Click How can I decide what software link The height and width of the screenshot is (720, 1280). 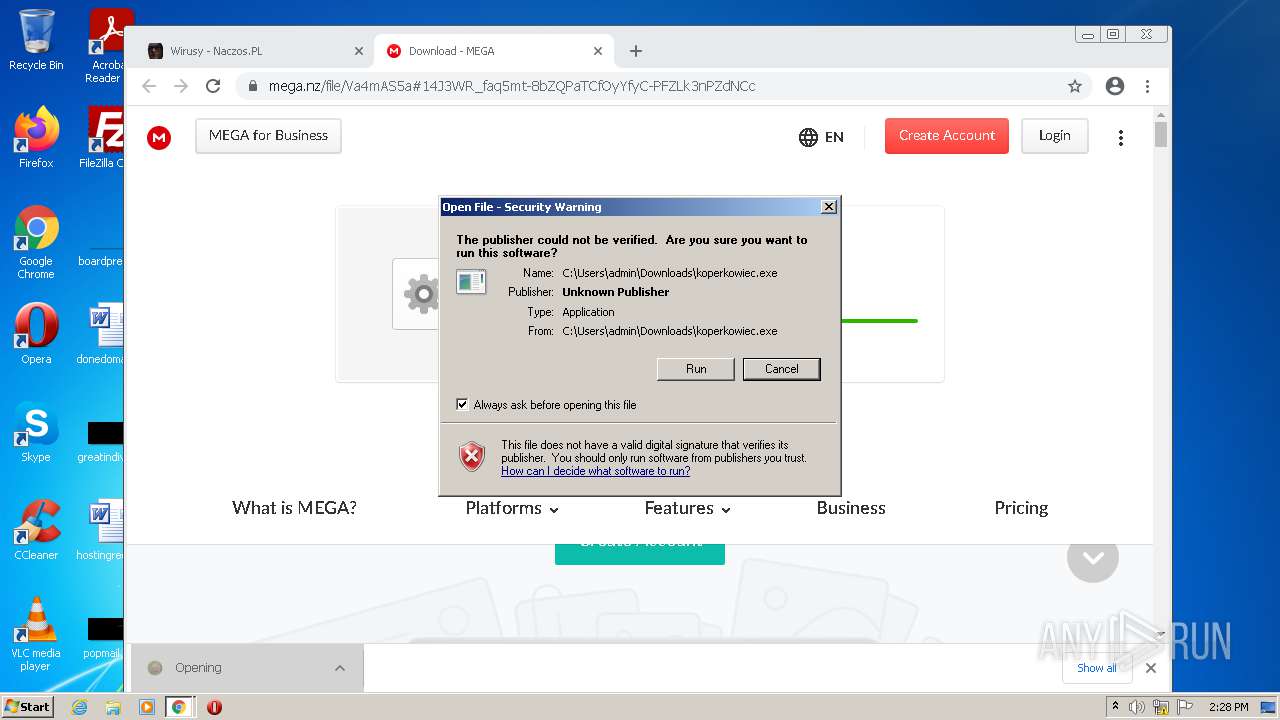[596, 471]
